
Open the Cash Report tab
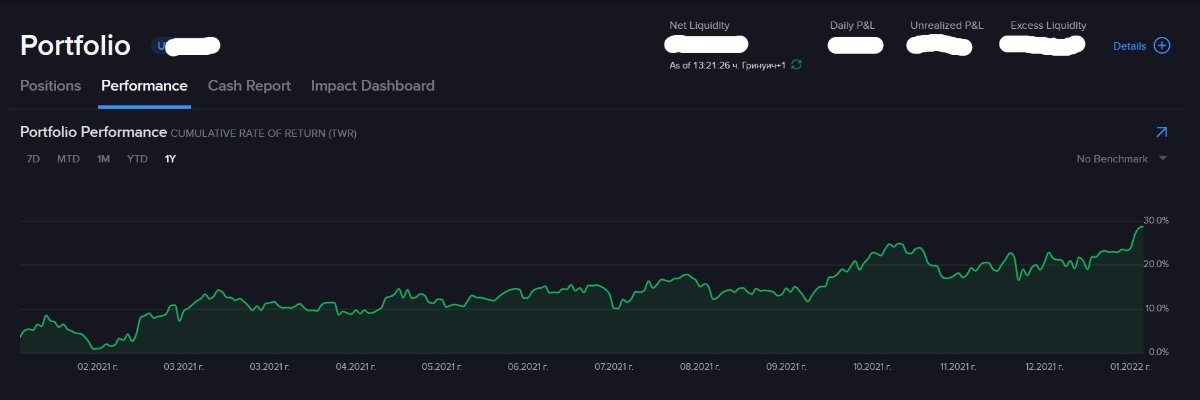(x=249, y=86)
